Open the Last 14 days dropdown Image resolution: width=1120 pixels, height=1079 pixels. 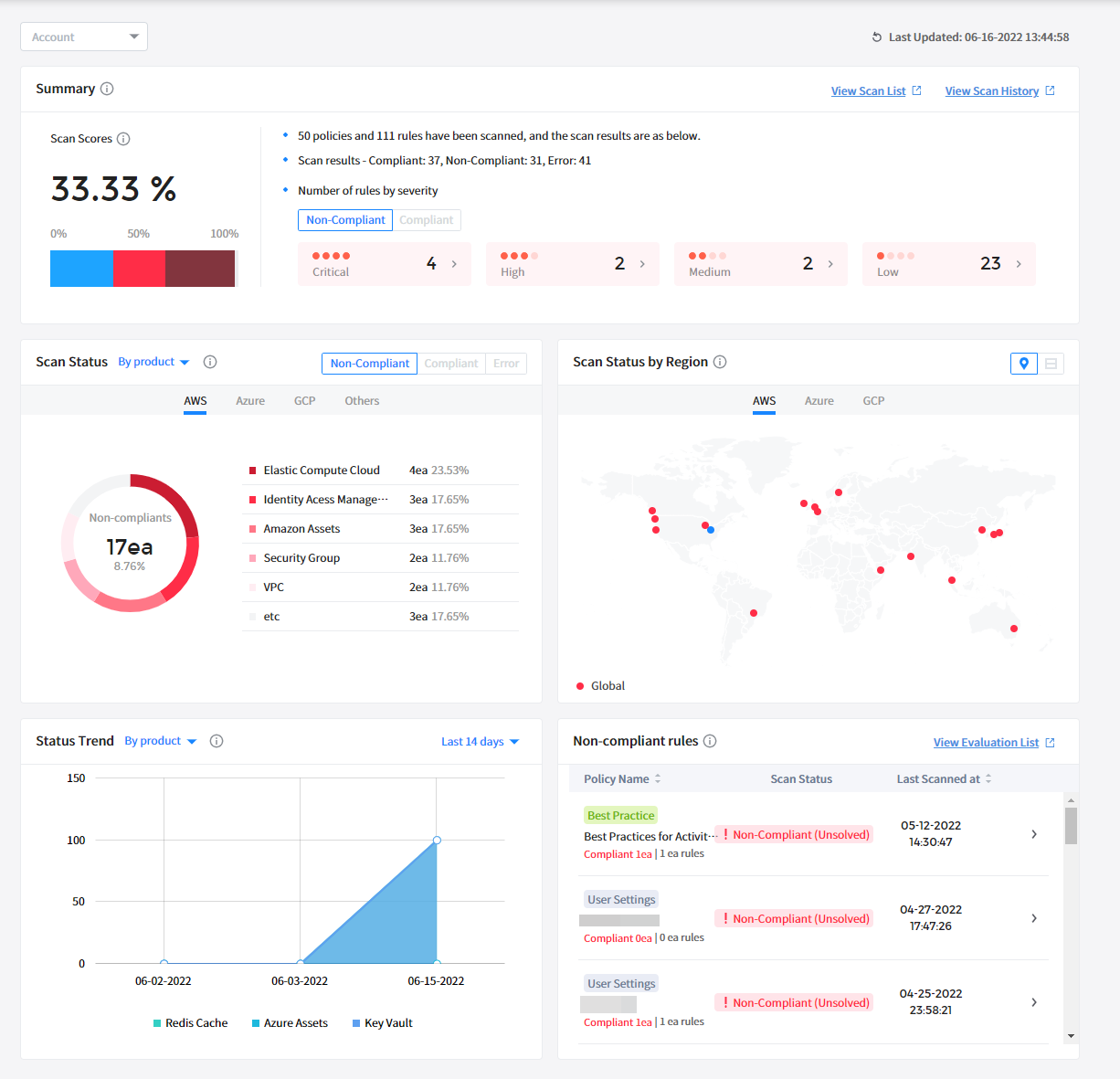(x=480, y=742)
